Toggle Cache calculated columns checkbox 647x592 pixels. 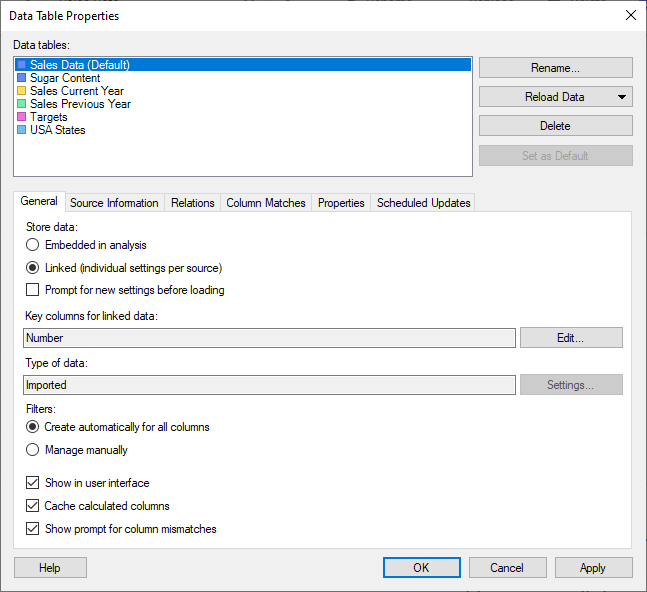33,505
